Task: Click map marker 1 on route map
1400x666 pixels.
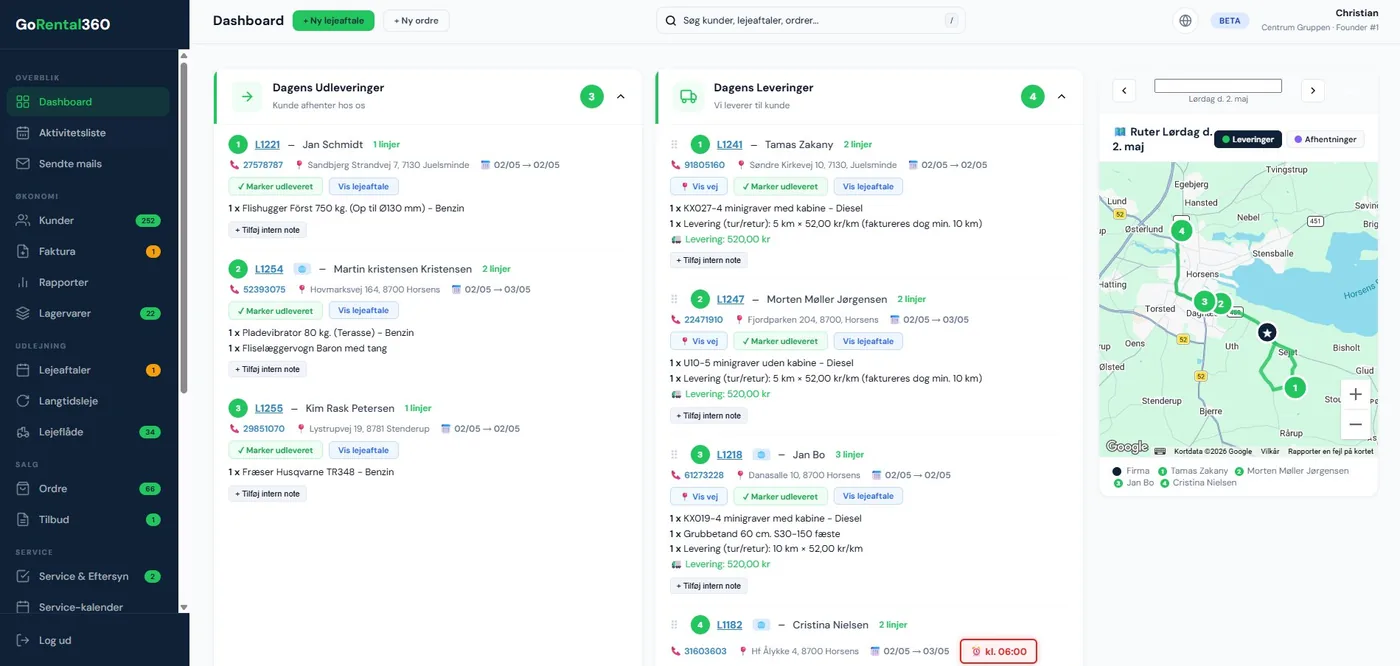Action: click(x=1295, y=387)
